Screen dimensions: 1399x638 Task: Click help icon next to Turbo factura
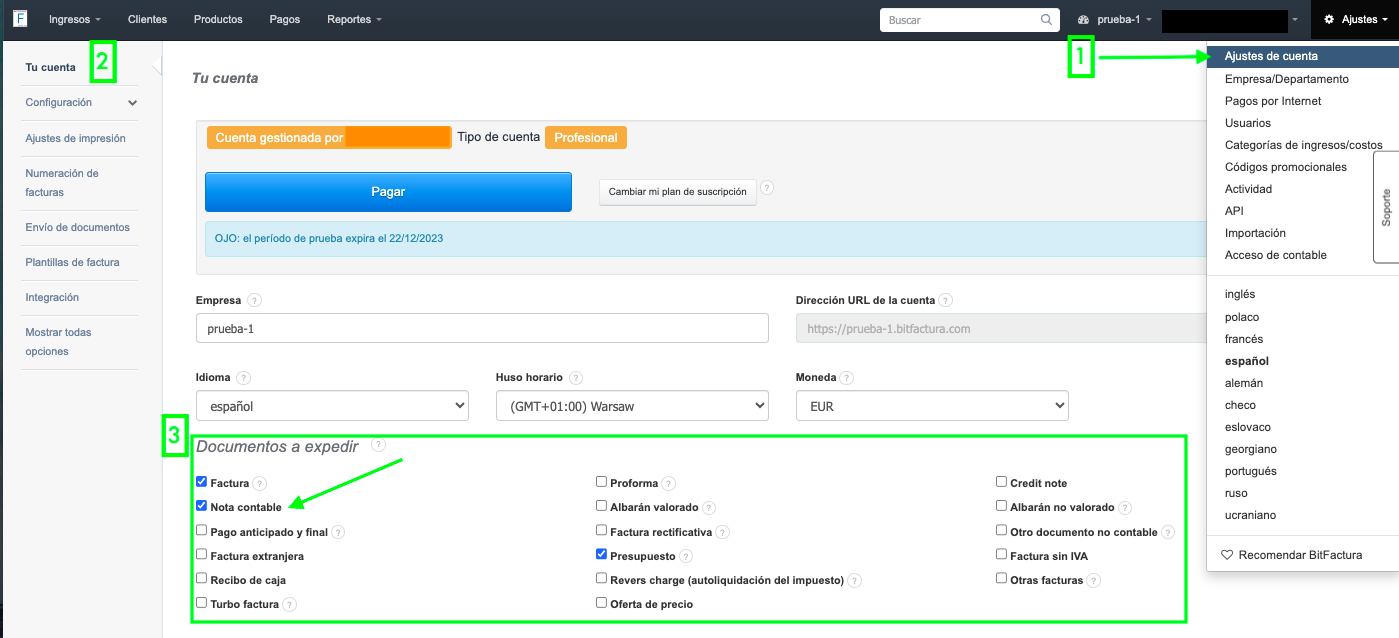click(x=289, y=604)
